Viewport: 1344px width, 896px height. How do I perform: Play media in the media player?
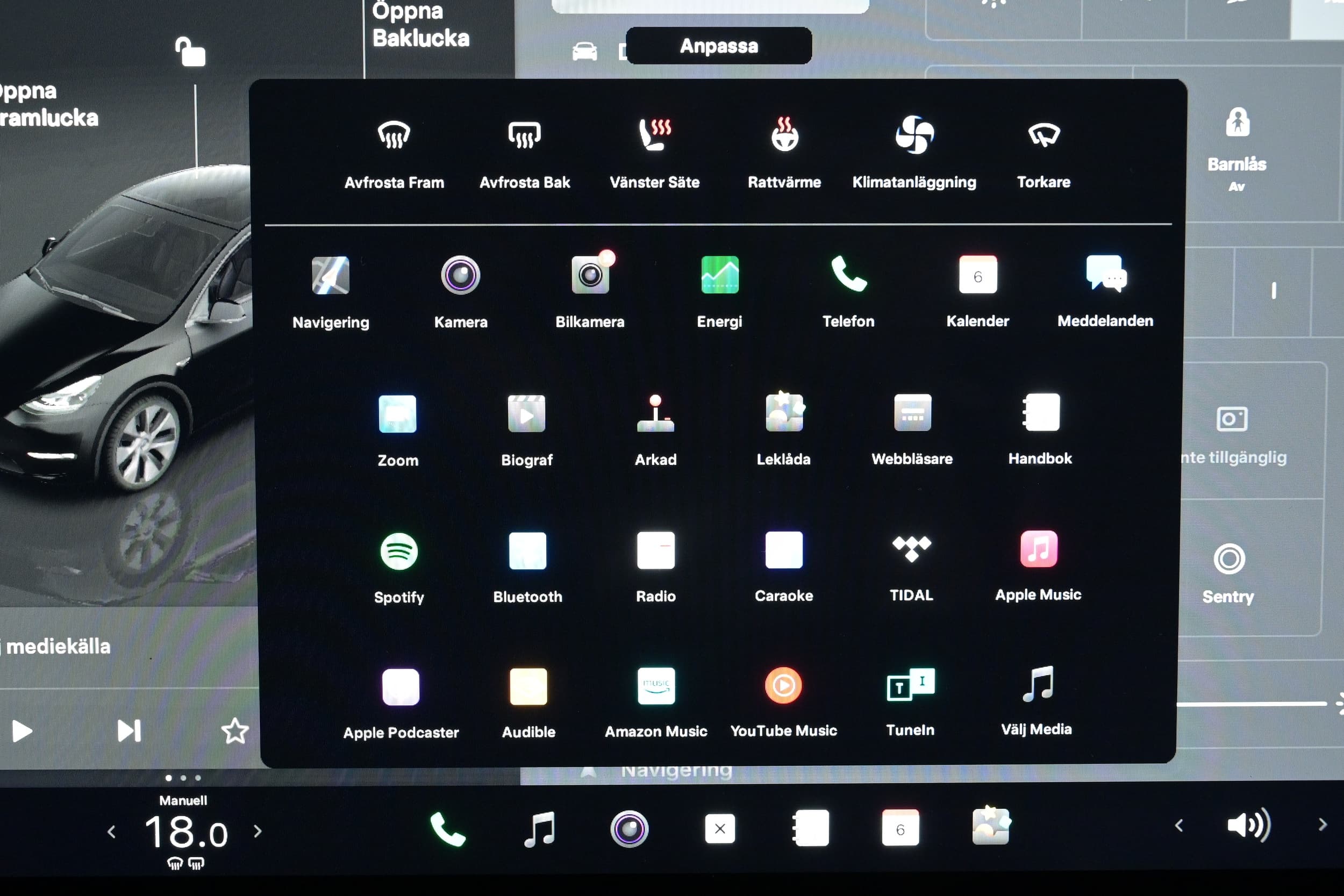(22, 732)
